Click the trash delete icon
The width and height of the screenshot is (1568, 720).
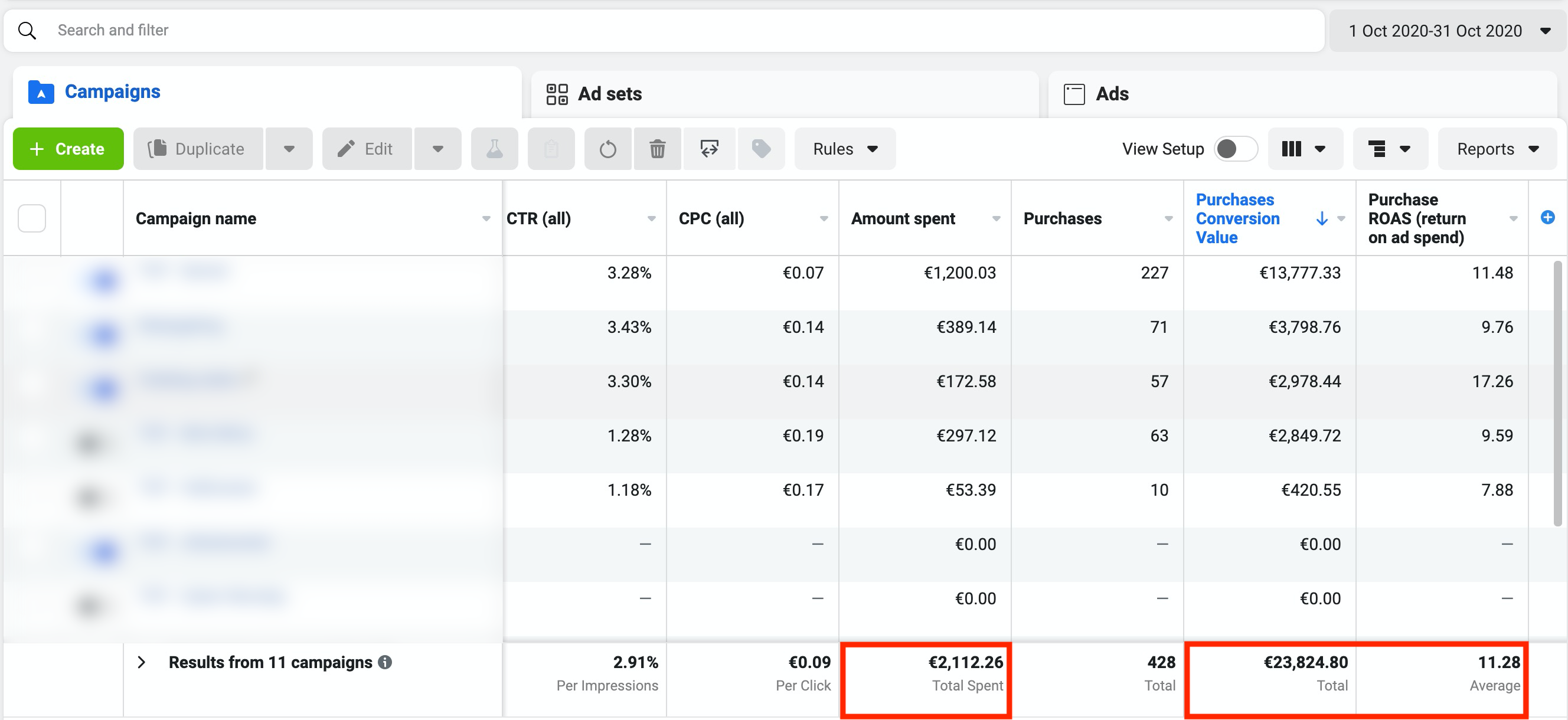657,149
